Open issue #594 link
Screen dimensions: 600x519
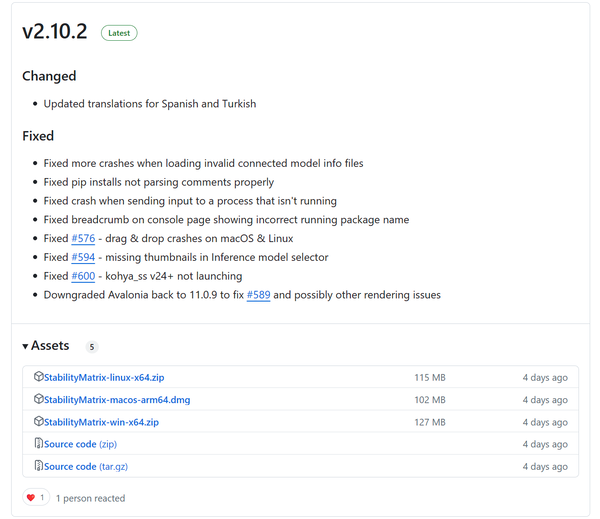click(x=84, y=257)
